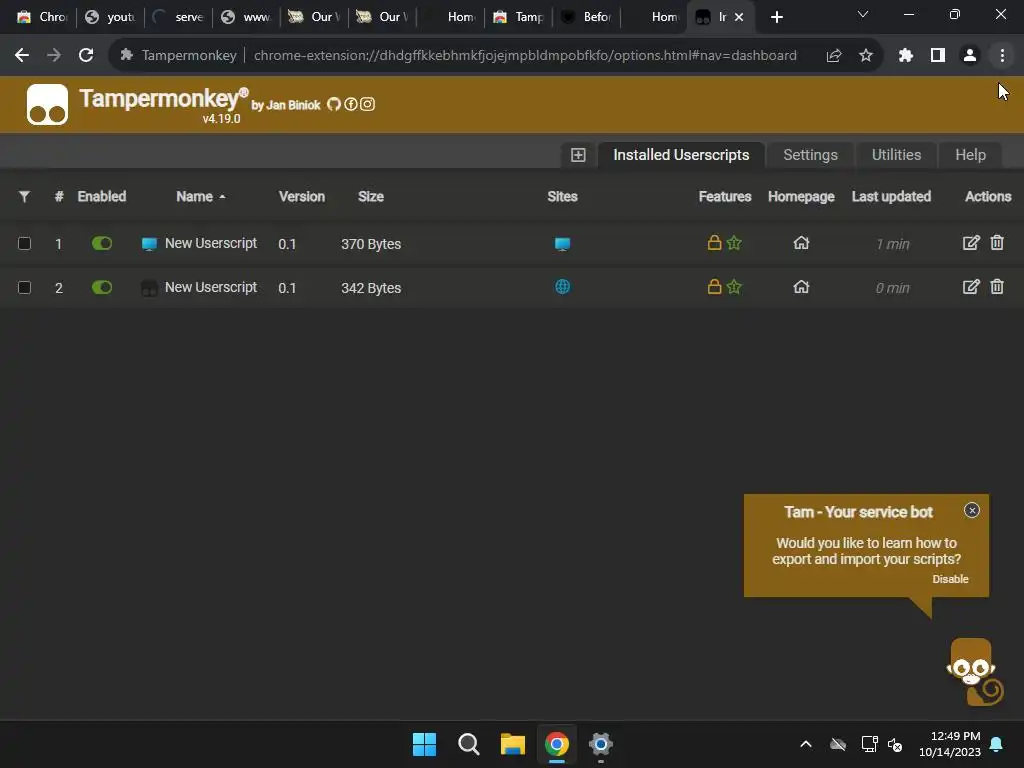Disable script 2 with the enabled toggle
The height and width of the screenshot is (768, 1024).
pyautogui.click(x=102, y=287)
